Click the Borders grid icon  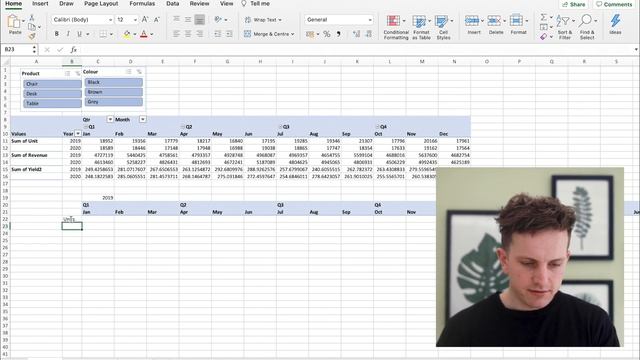pos(103,34)
